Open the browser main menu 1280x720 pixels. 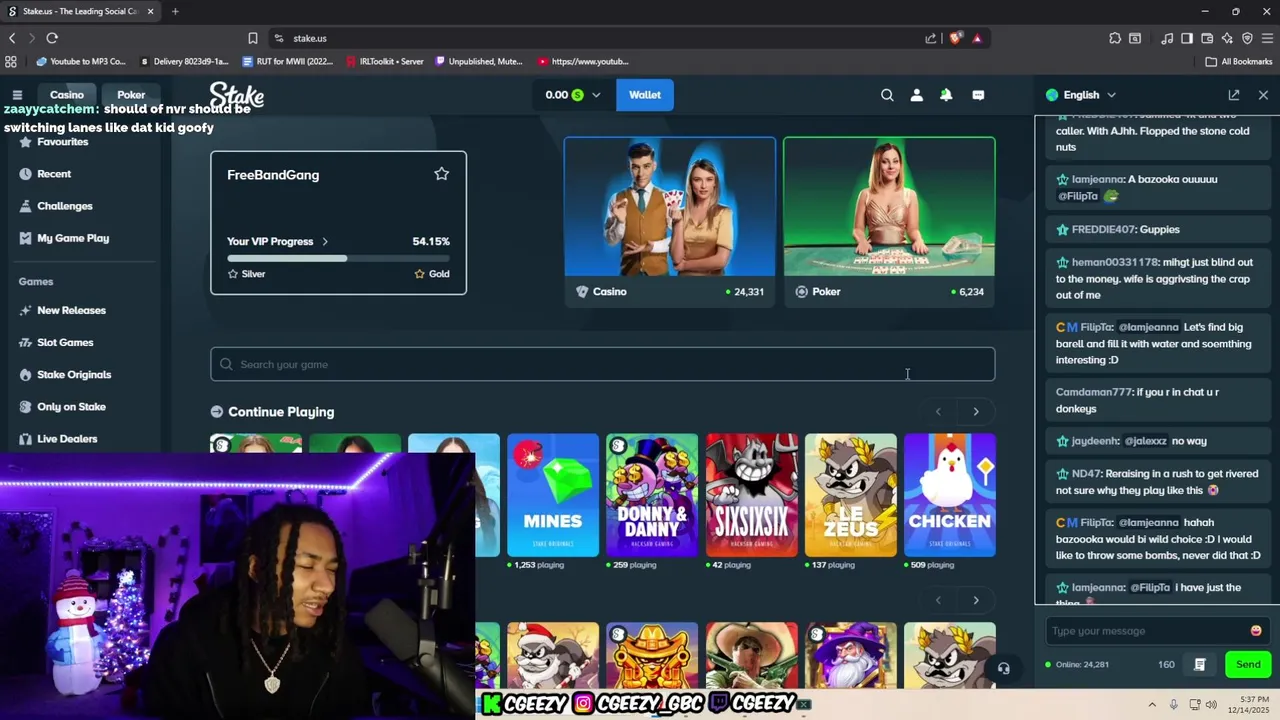[1267, 38]
